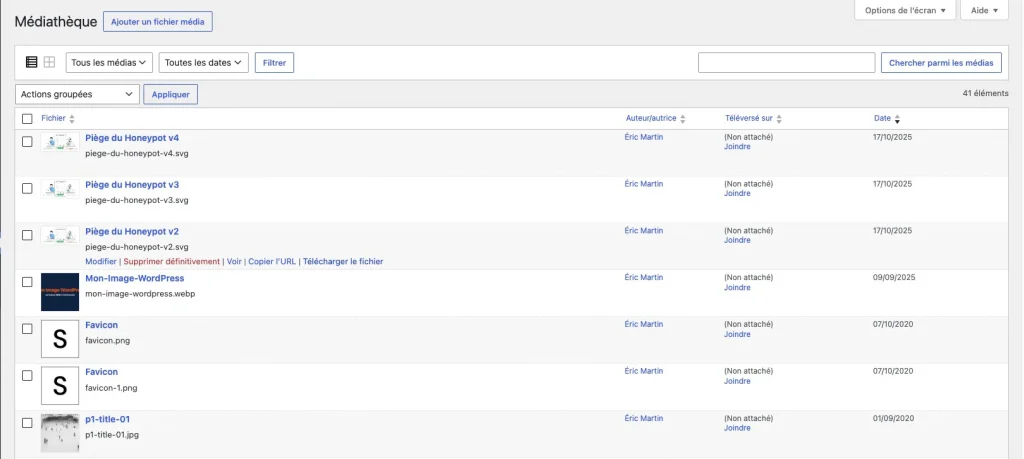Click filename piege-du-honeypot-v4.svg text
The image size is (1024, 459).
coord(137,153)
